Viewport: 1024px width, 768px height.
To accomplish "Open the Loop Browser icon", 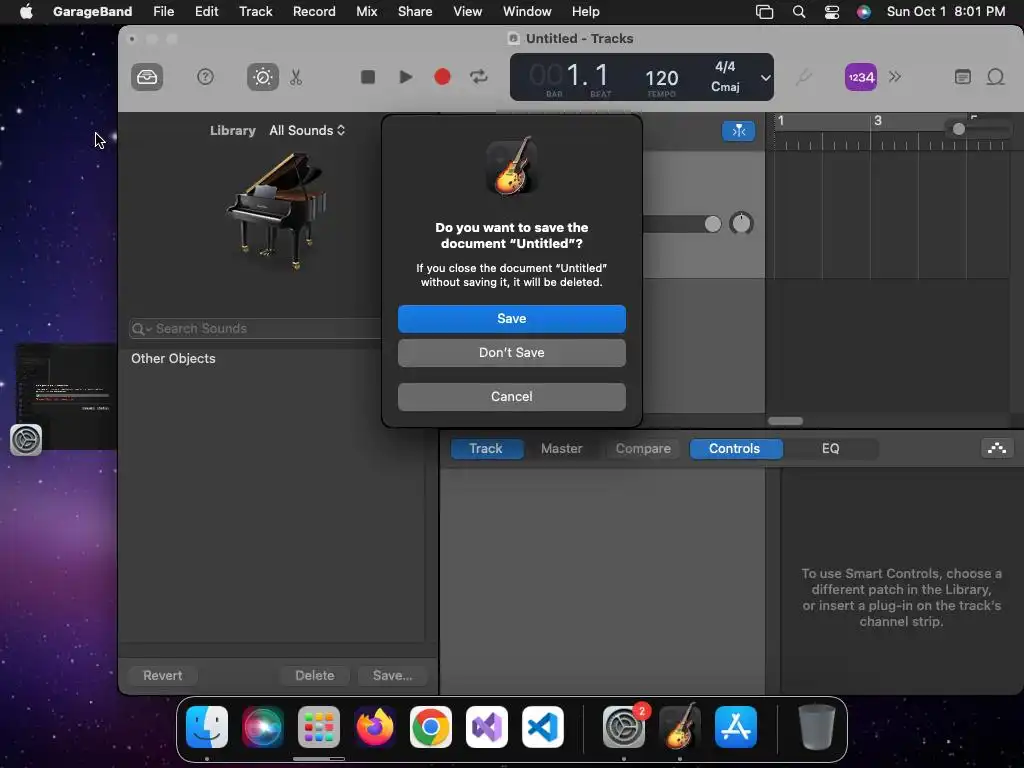I will 995,77.
